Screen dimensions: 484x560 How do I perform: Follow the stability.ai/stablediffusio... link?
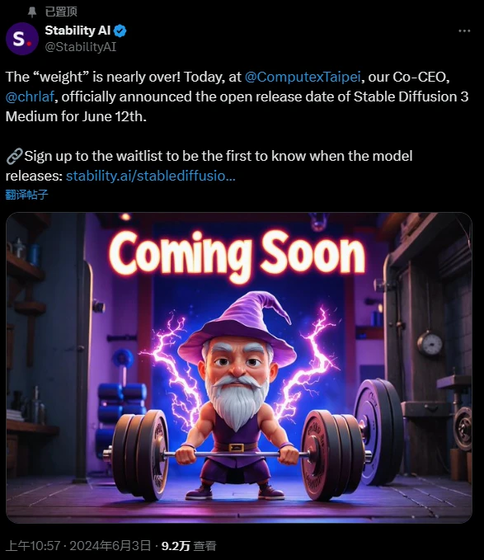[151, 176]
